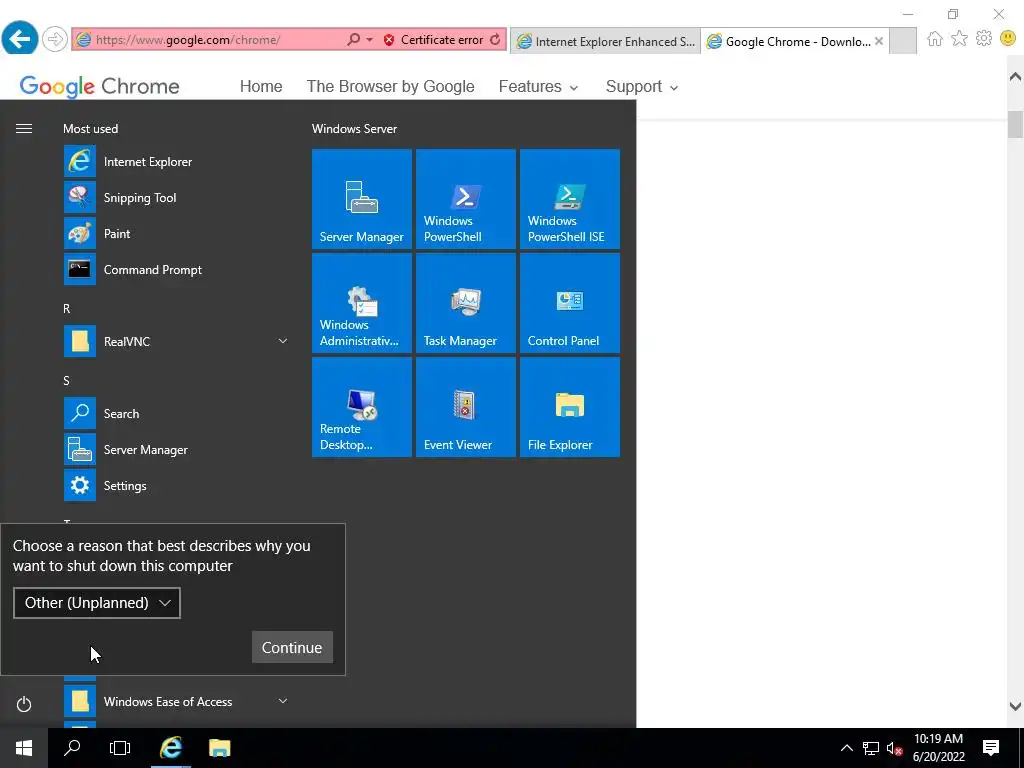The width and height of the screenshot is (1024, 768).
Task: Click the smiley feedback icon
Action: (1008, 39)
